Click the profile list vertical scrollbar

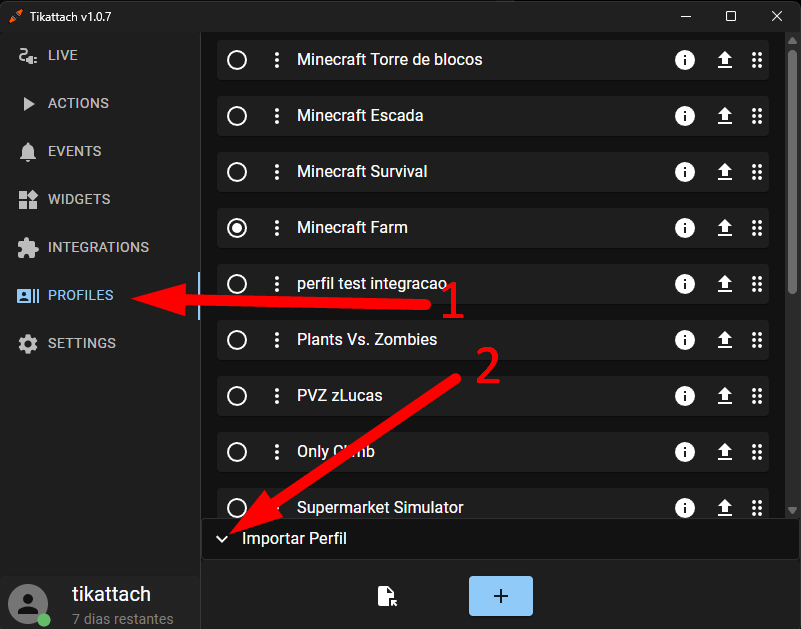[792, 172]
